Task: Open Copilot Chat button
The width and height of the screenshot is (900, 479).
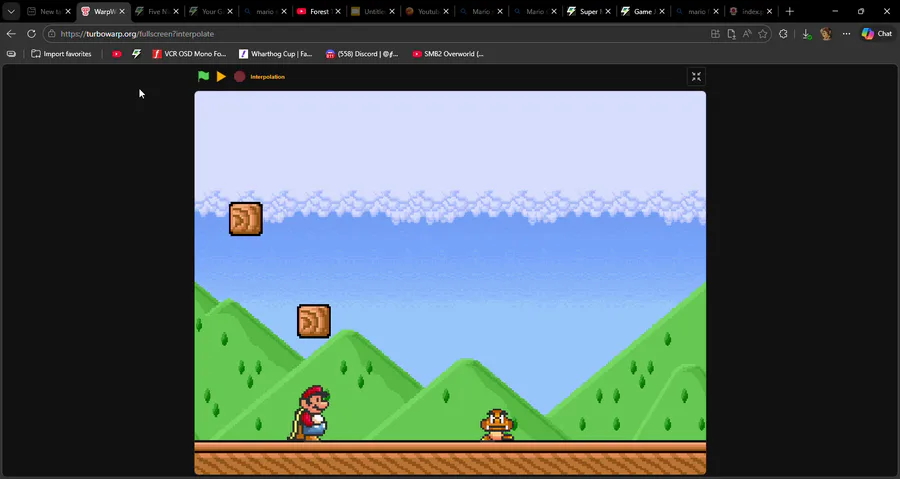Action: 877,34
